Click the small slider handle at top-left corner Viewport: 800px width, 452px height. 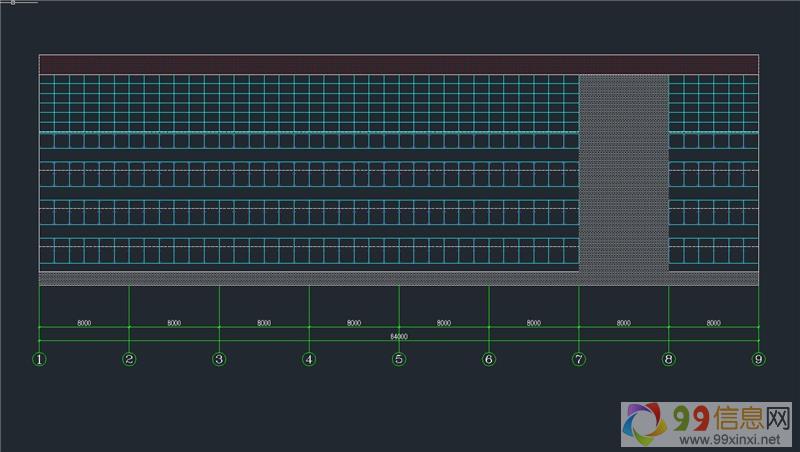12,3
